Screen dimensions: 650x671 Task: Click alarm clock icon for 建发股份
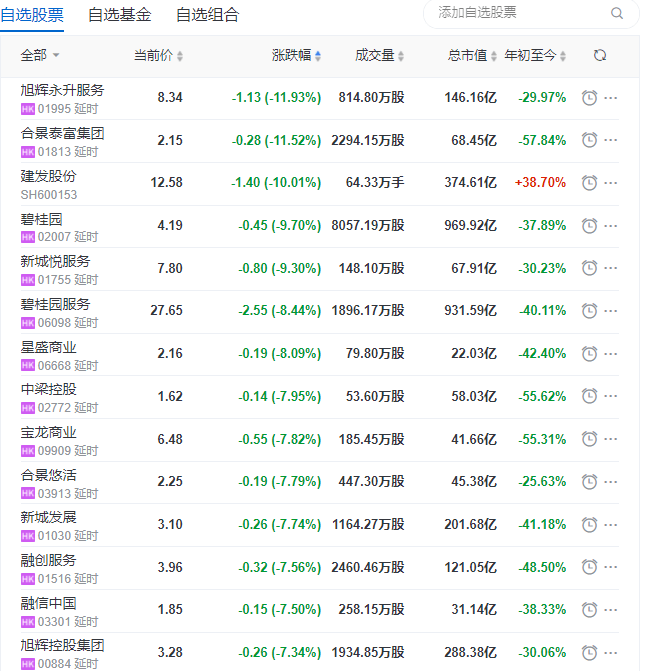[590, 183]
